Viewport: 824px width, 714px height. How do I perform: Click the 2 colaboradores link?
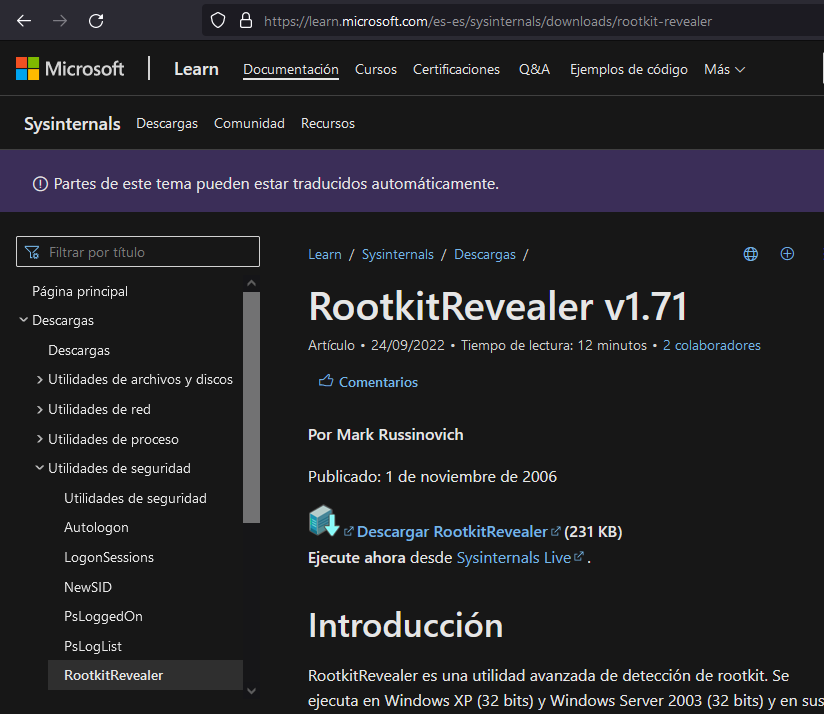711,345
